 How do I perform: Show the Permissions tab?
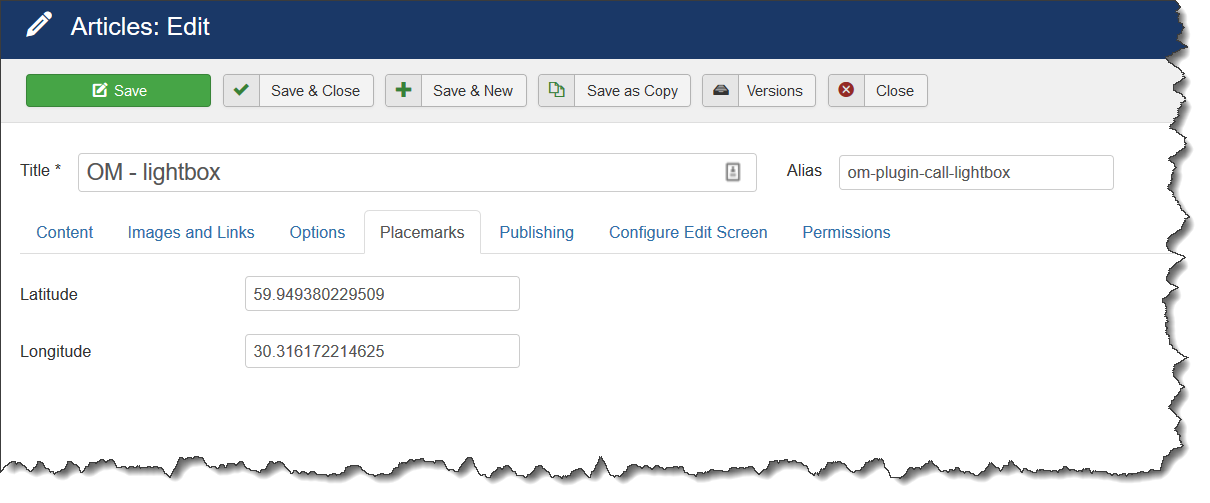coord(846,232)
